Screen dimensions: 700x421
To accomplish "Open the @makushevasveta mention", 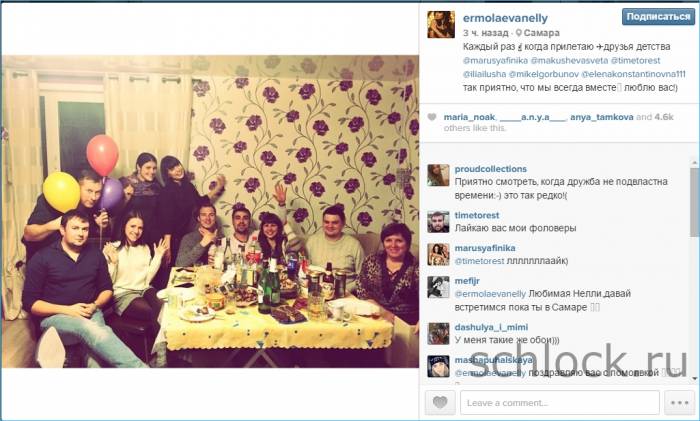I will [569, 61].
